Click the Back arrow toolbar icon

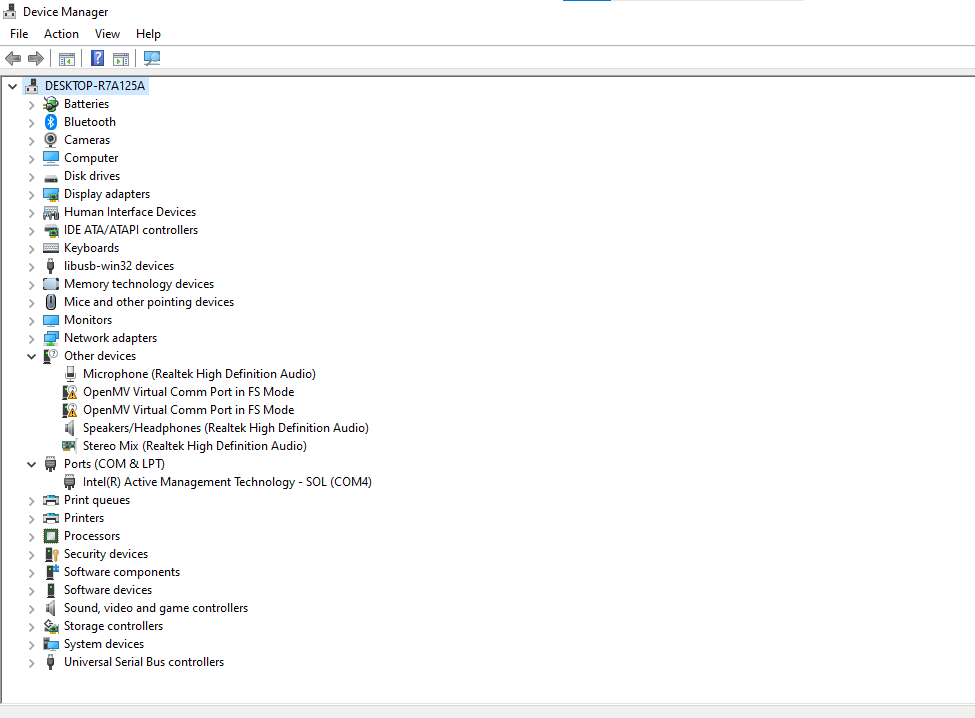[x=13, y=58]
